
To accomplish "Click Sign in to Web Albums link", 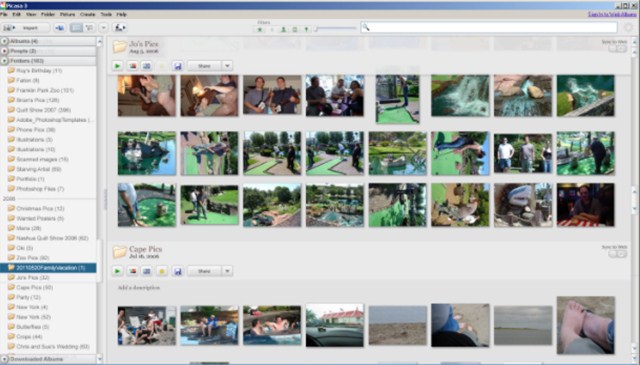I will [612, 14].
